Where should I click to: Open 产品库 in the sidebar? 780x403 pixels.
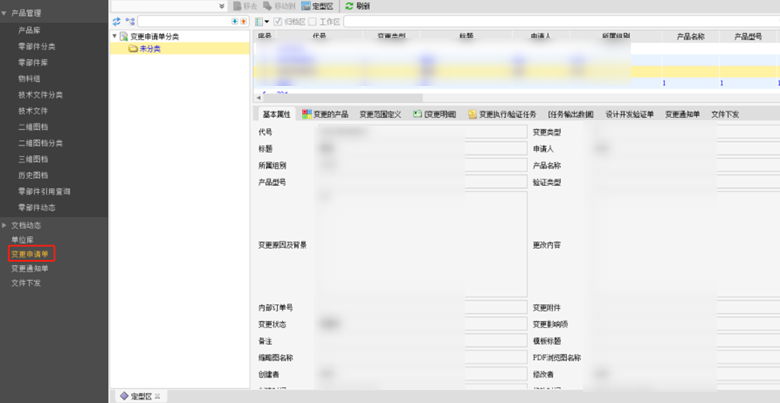29,30
